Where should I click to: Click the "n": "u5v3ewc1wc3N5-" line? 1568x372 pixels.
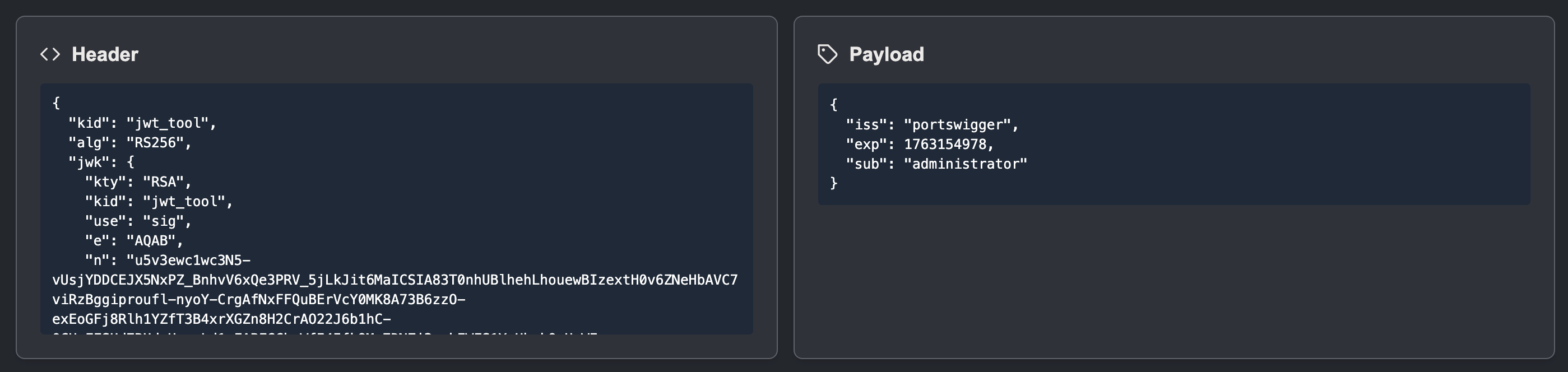(168, 261)
